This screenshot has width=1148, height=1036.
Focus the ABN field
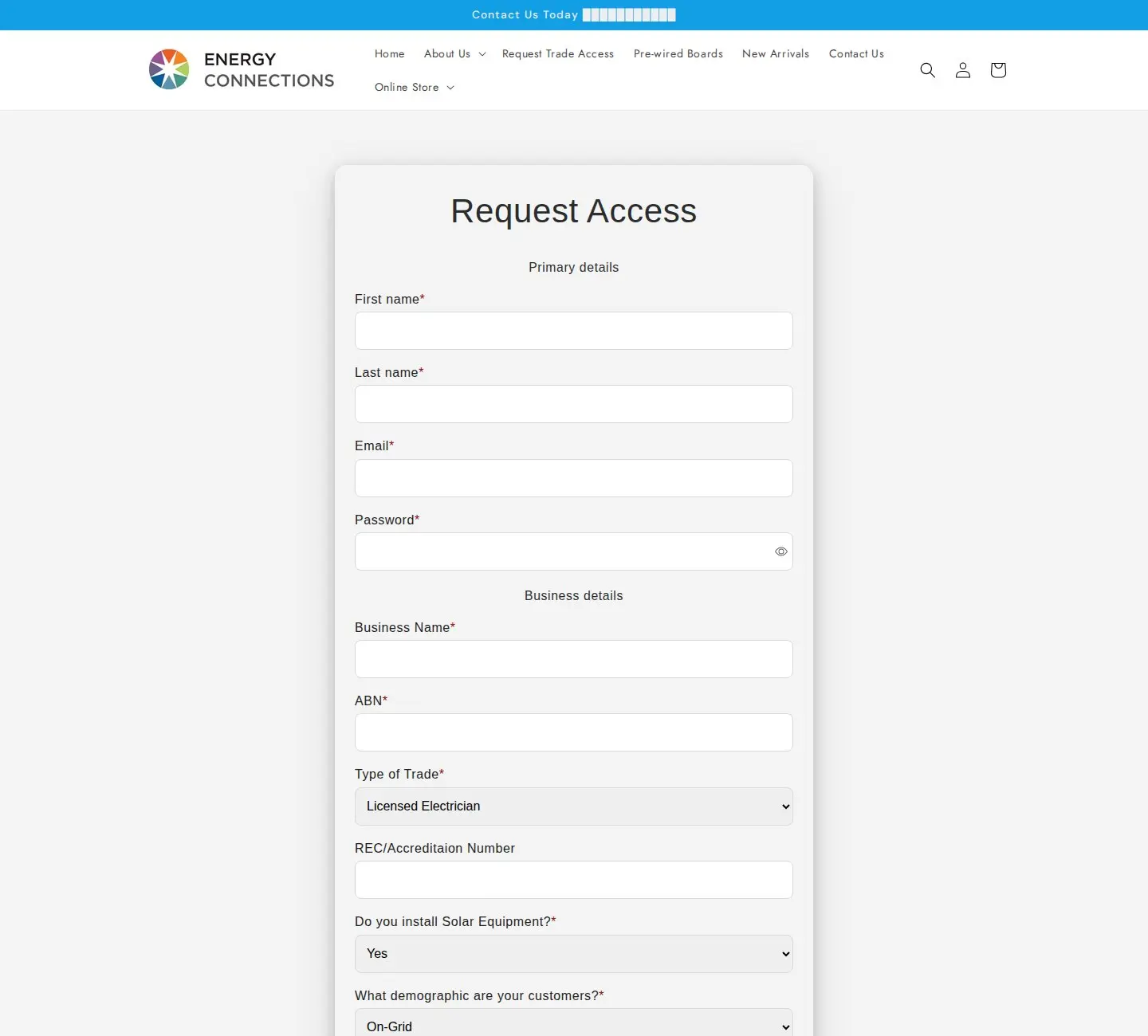coord(574,732)
